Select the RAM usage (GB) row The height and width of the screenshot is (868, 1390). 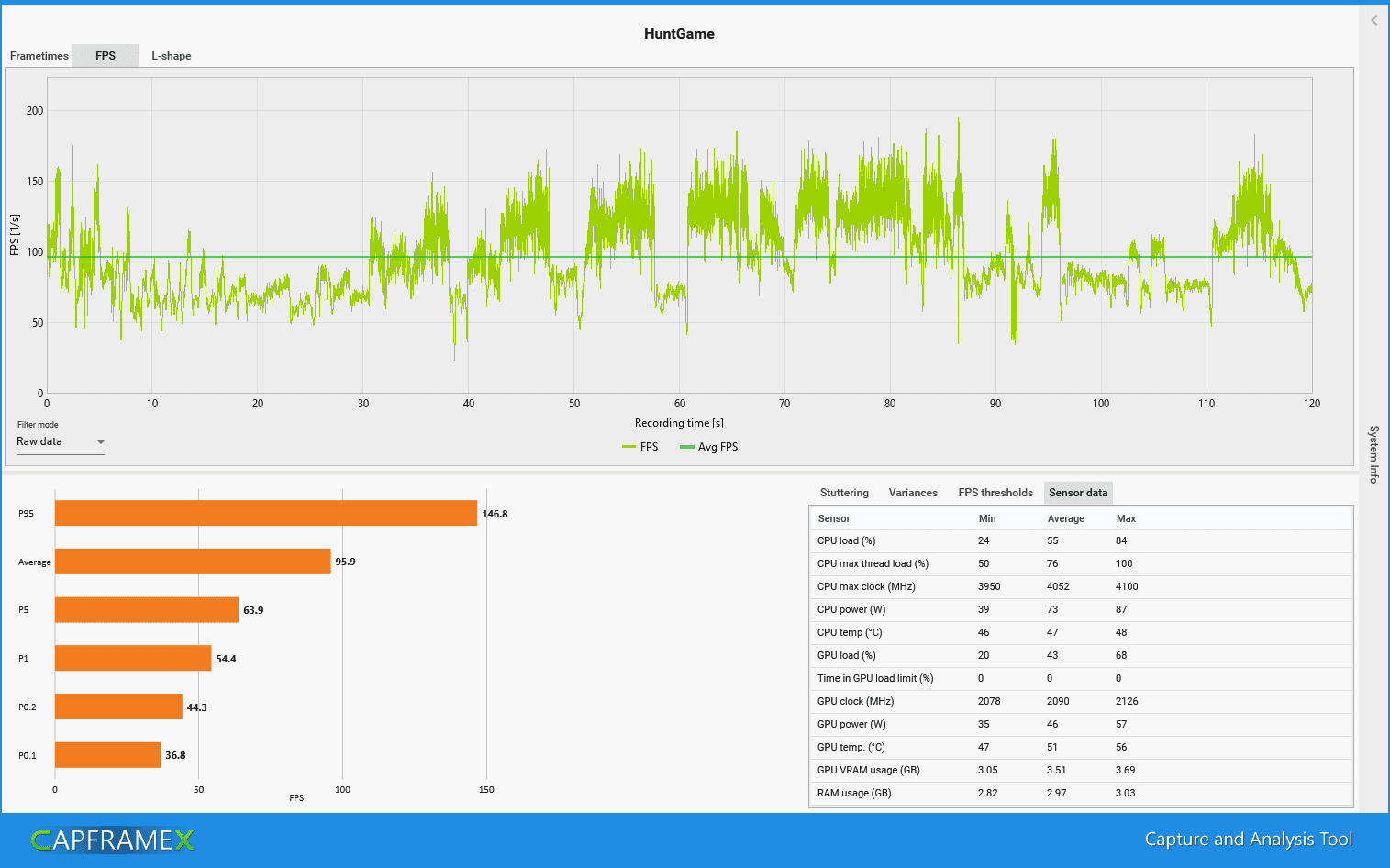click(x=1081, y=794)
